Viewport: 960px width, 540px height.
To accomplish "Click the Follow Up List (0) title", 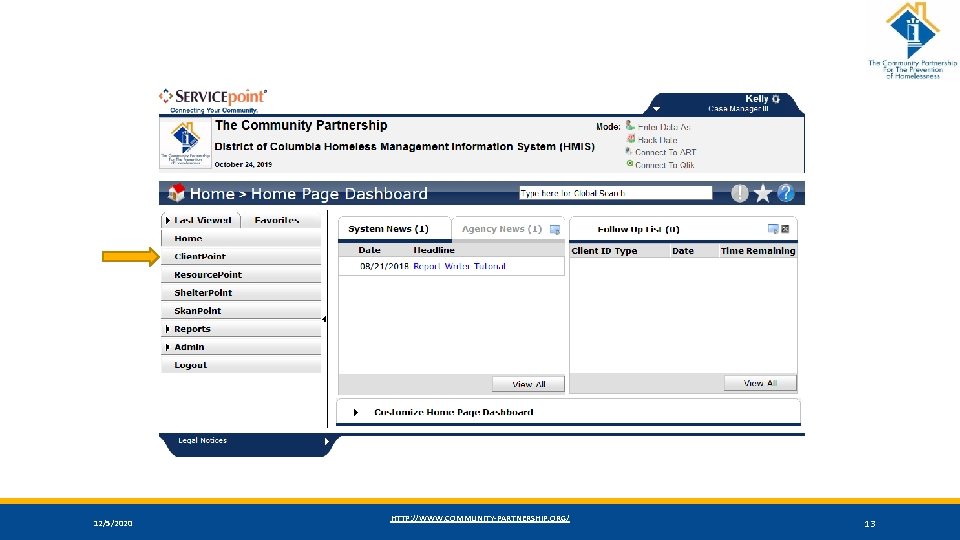I will point(638,229).
